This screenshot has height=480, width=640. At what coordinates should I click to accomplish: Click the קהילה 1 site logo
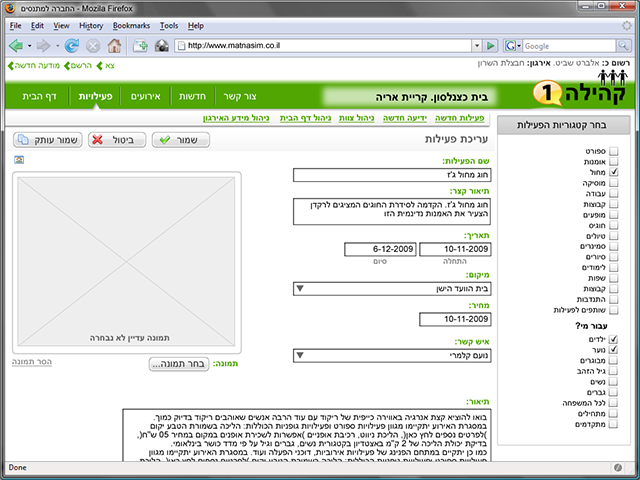[580, 93]
